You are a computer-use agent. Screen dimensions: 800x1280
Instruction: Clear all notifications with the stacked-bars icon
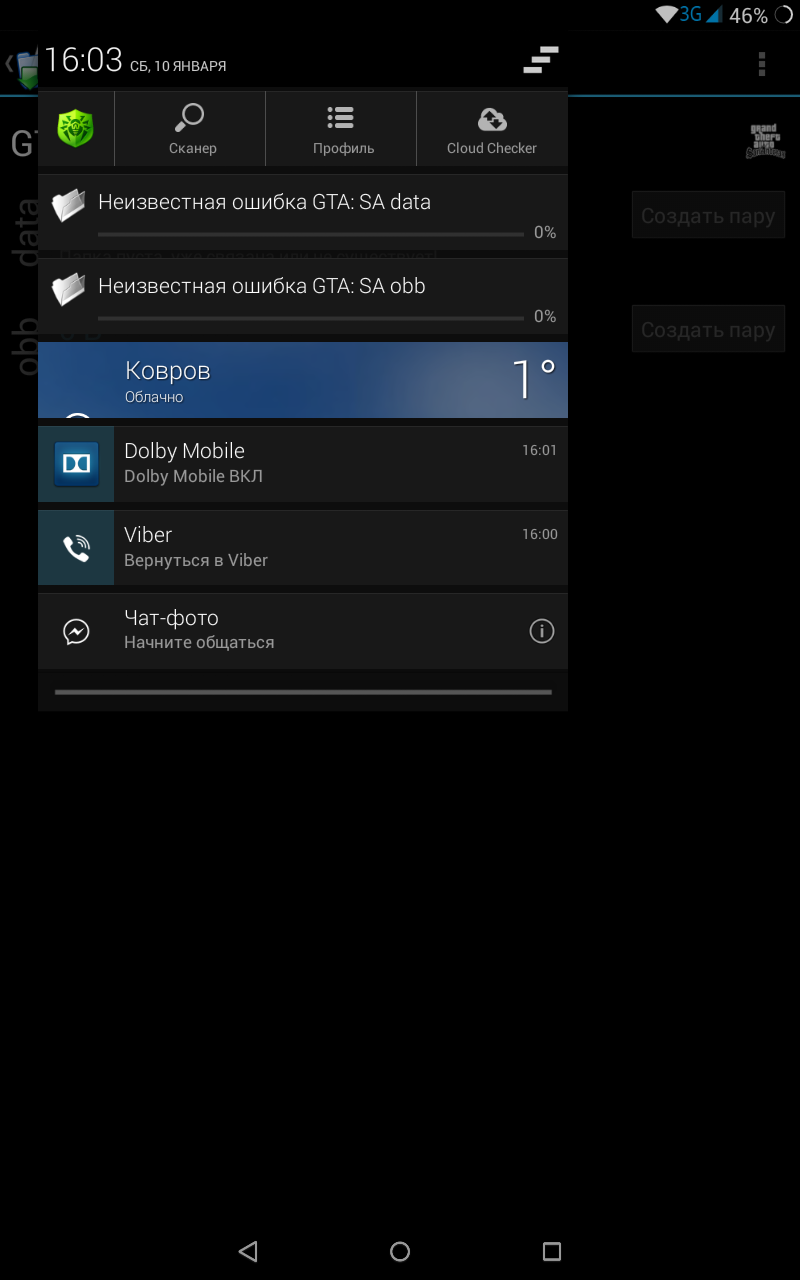coord(541,60)
